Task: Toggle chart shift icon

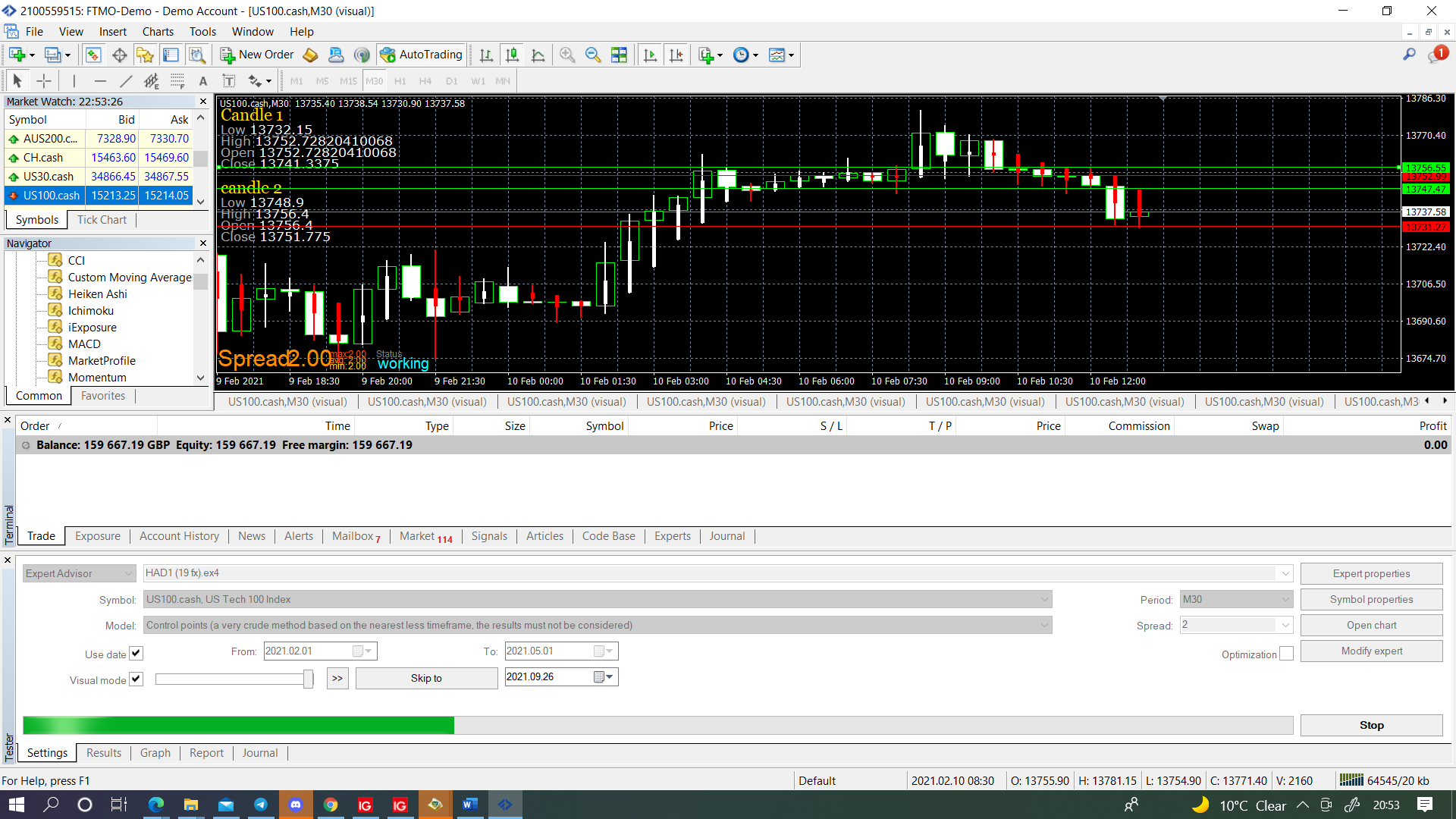Action: coord(676,55)
